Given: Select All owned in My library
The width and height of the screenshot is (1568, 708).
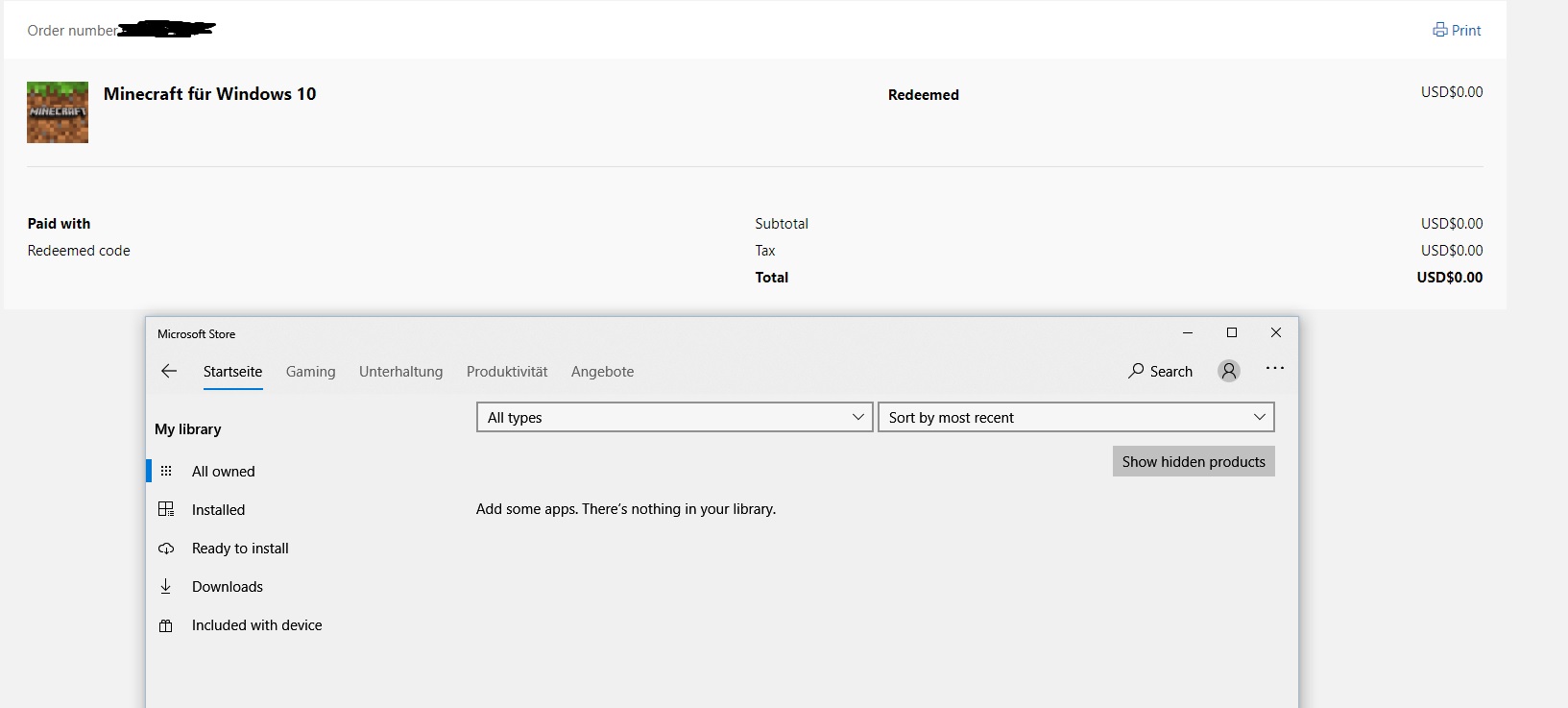Looking at the screenshot, I should pos(223,472).
